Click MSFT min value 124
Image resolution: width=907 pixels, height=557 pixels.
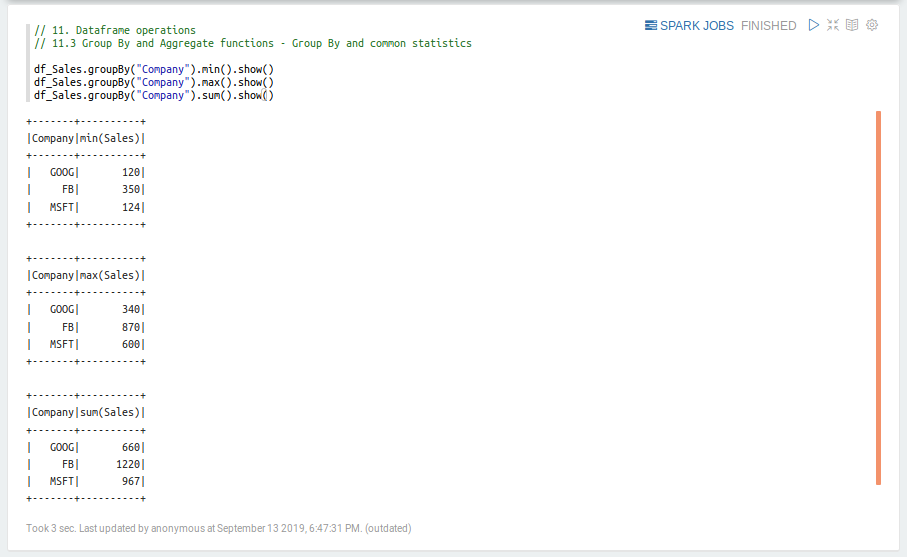click(131, 206)
